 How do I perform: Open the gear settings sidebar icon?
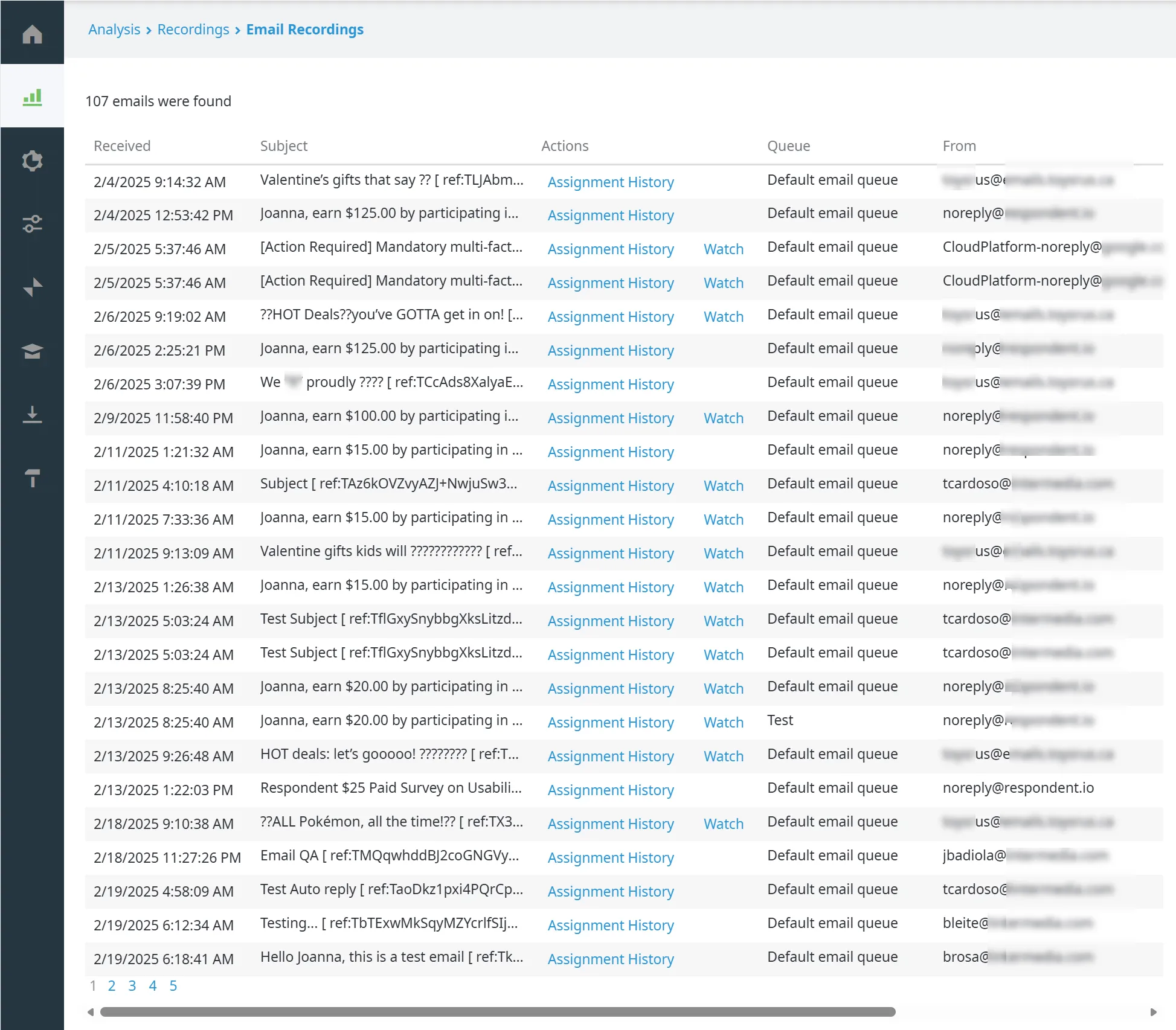point(32,161)
